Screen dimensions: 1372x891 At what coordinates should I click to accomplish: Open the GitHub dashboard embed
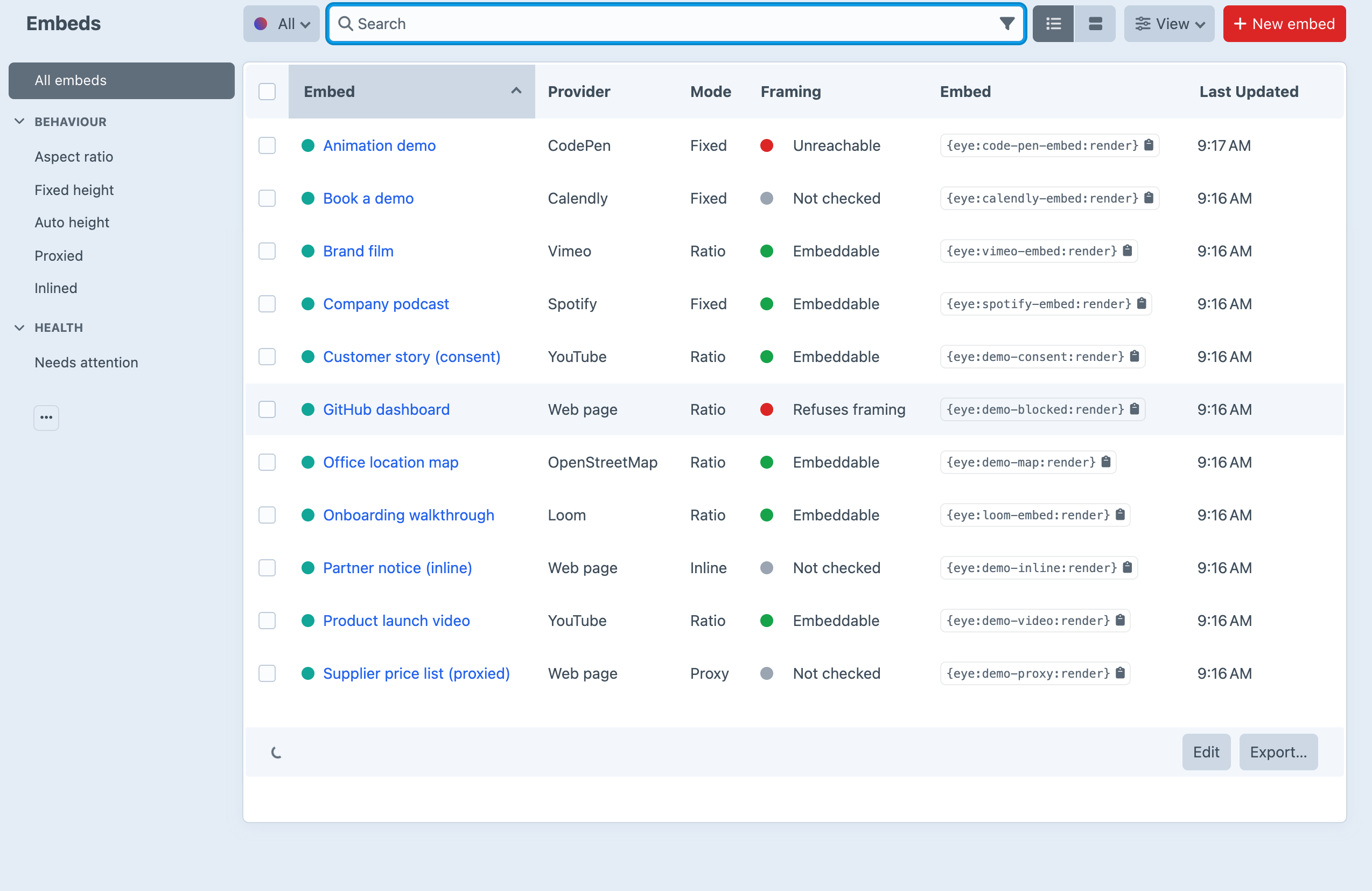pos(386,409)
